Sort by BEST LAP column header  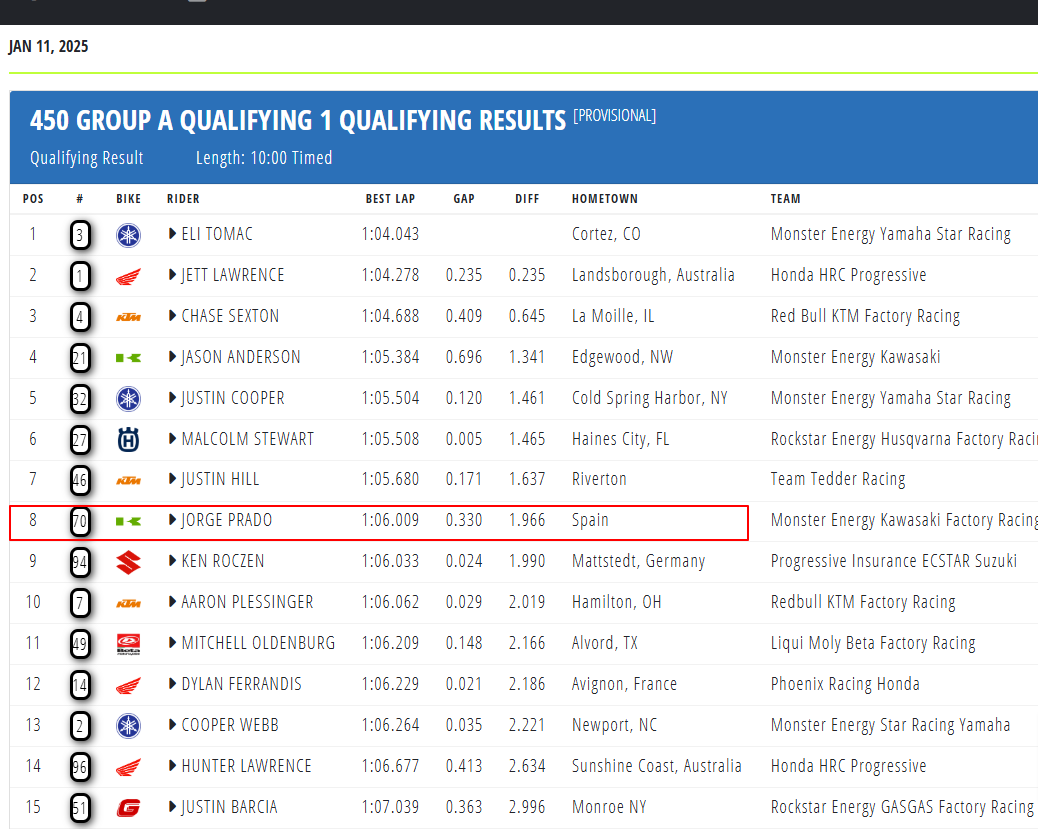click(x=390, y=199)
